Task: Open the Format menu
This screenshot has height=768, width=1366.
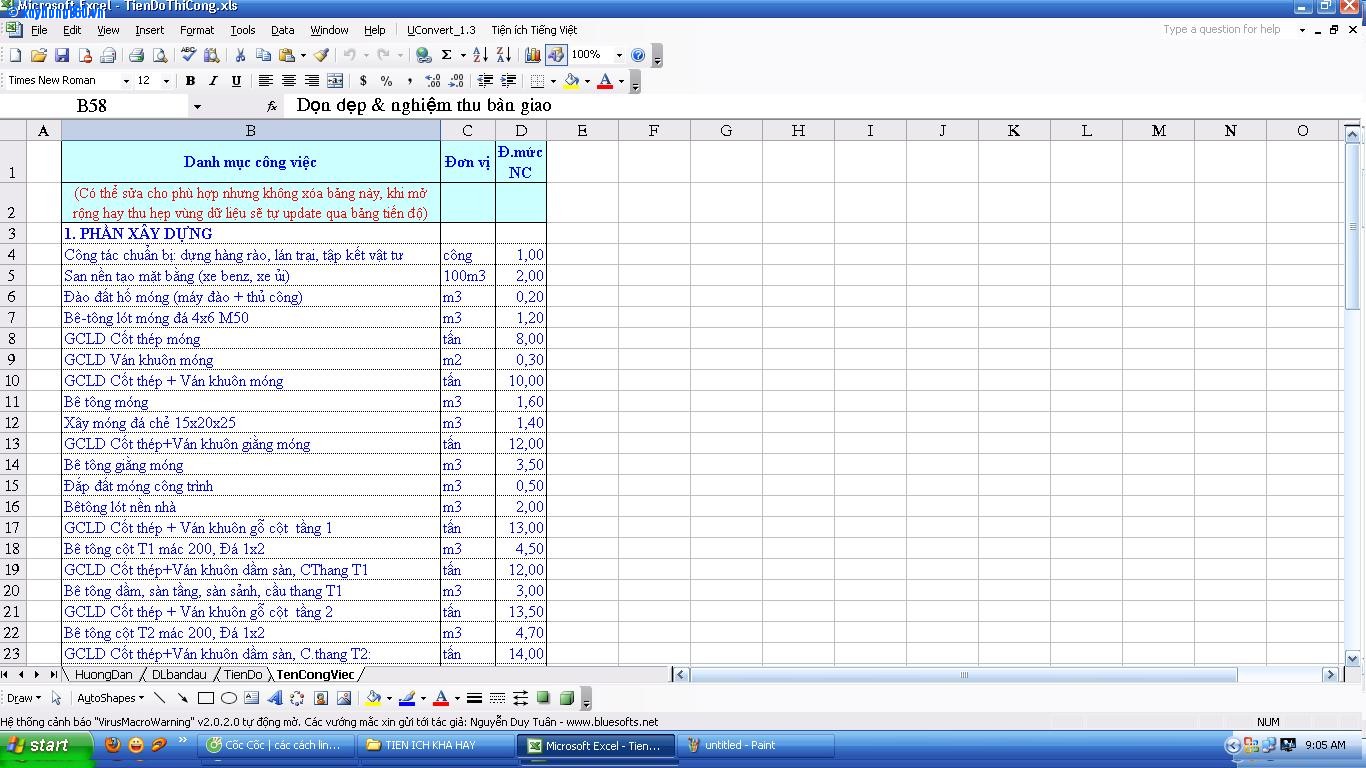Action: click(x=197, y=30)
